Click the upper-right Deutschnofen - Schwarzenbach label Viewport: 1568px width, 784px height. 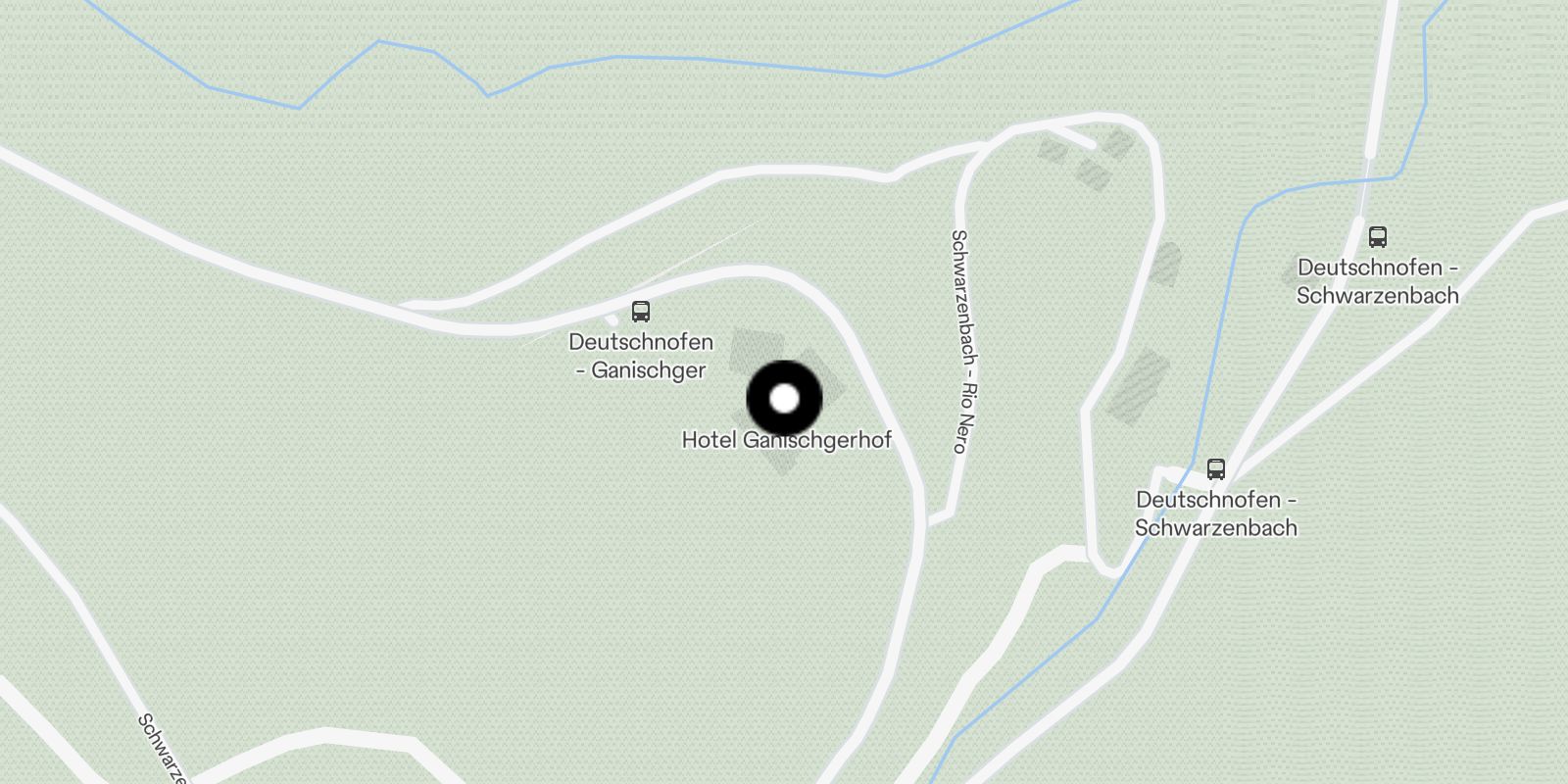tap(1378, 281)
